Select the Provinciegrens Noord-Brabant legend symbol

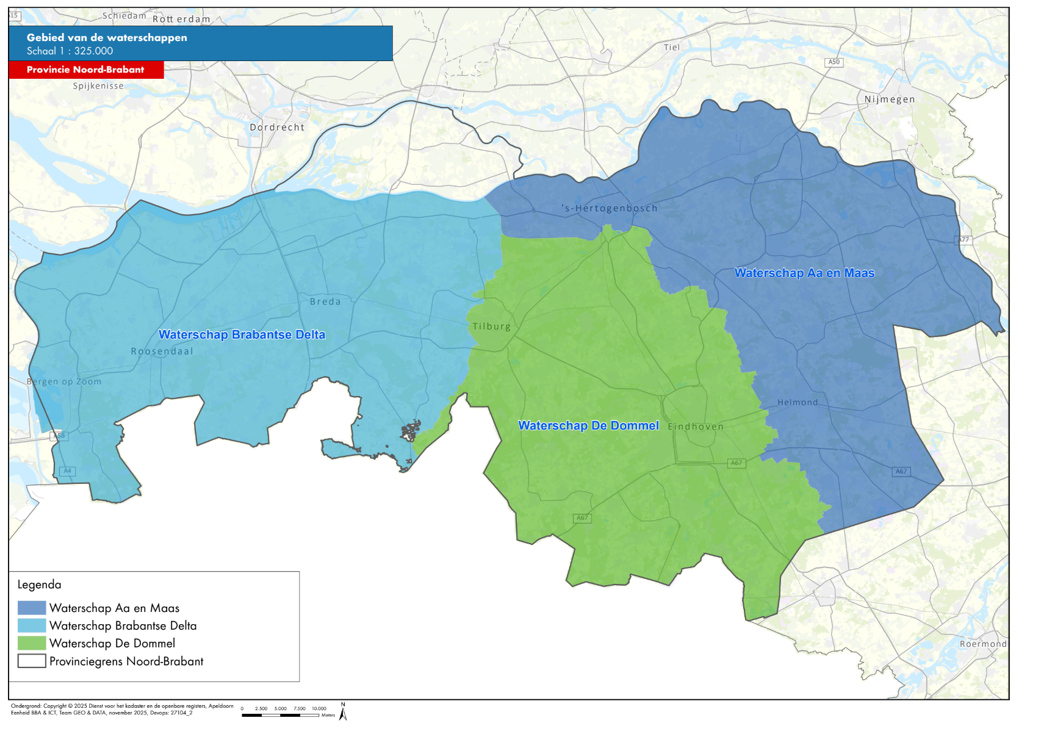[x=32, y=661]
